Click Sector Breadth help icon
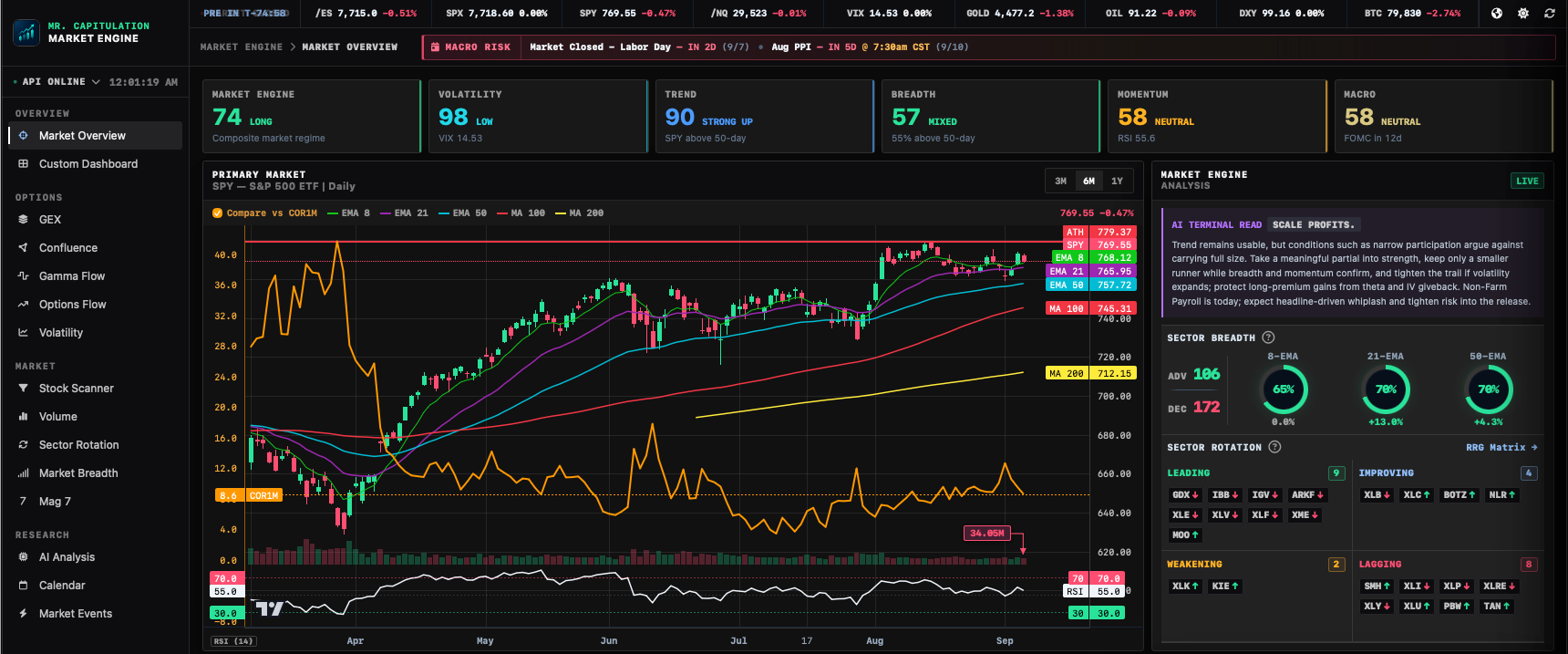The image size is (1568, 654). (x=1268, y=337)
